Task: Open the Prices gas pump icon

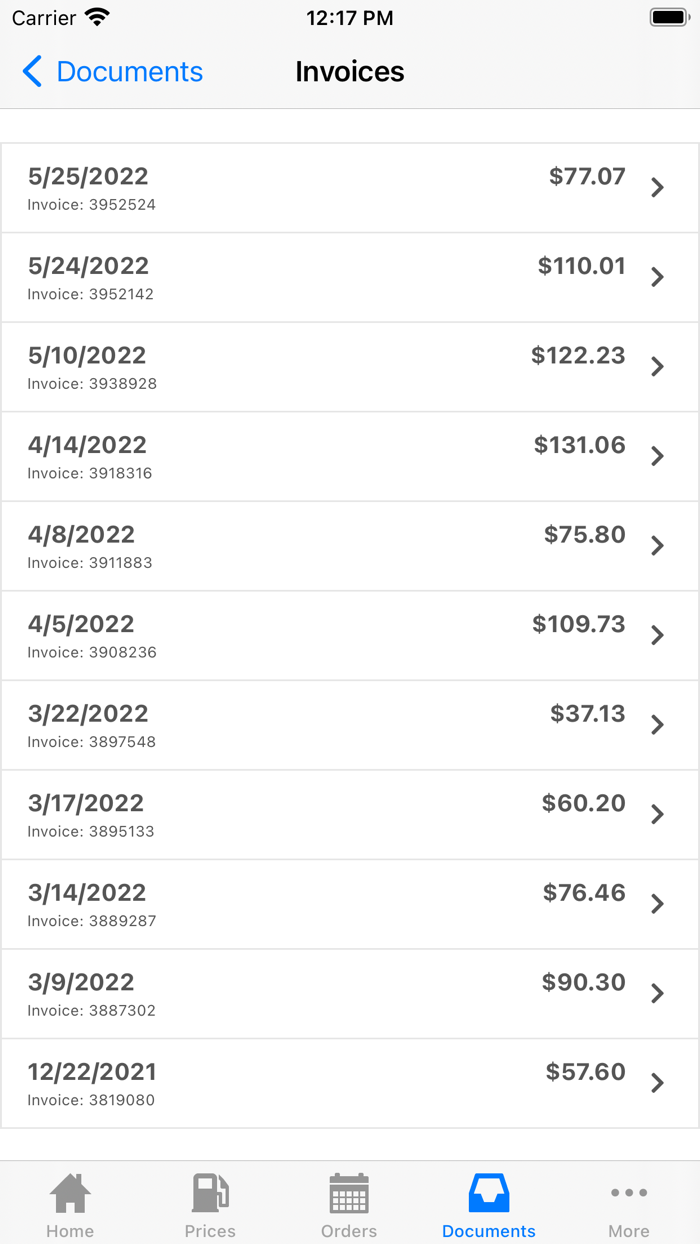Action: coord(210,1192)
